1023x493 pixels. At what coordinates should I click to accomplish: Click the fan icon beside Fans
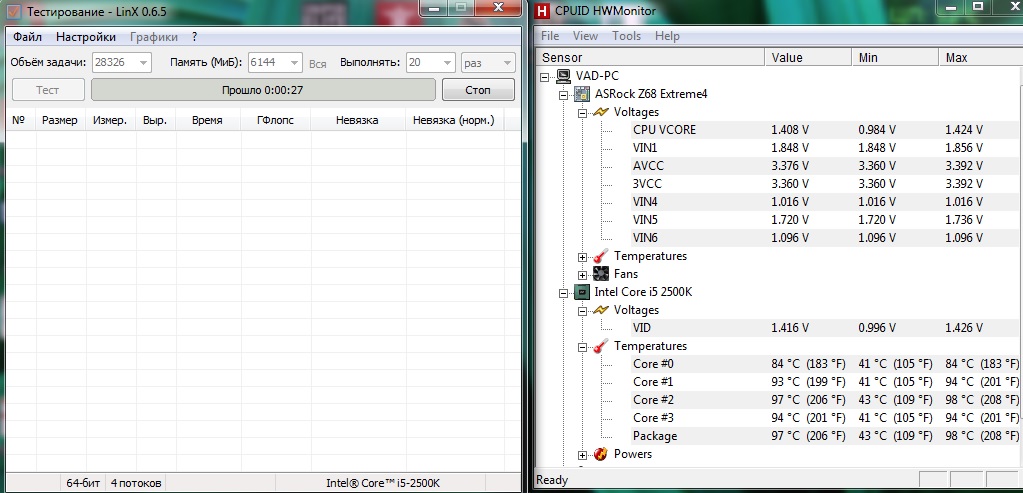(x=601, y=274)
